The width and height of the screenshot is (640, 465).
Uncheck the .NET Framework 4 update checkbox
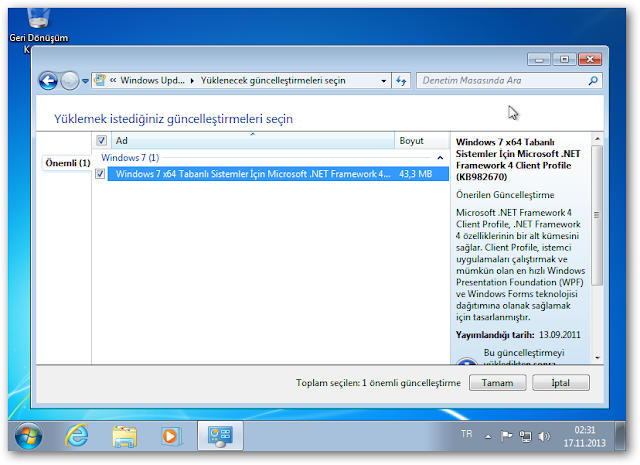tap(100, 174)
